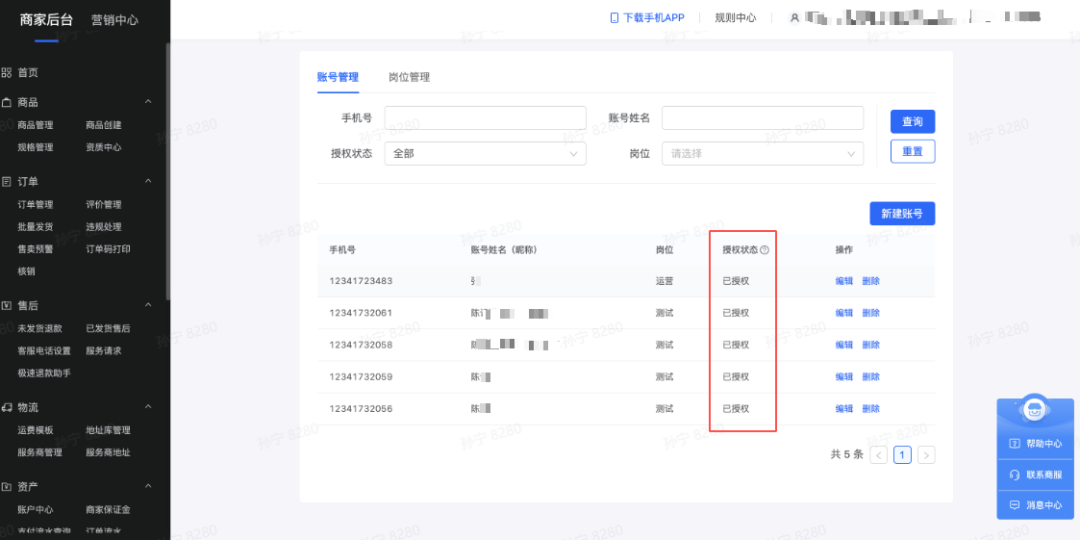The height and width of the screenshot is (540, 1080).
Task: Open 客服电话设置 in sidebar
Action: (x=44, y=351)
